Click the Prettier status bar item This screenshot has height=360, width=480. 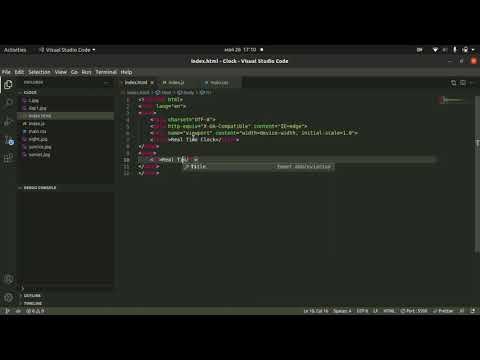pos(443,311)
